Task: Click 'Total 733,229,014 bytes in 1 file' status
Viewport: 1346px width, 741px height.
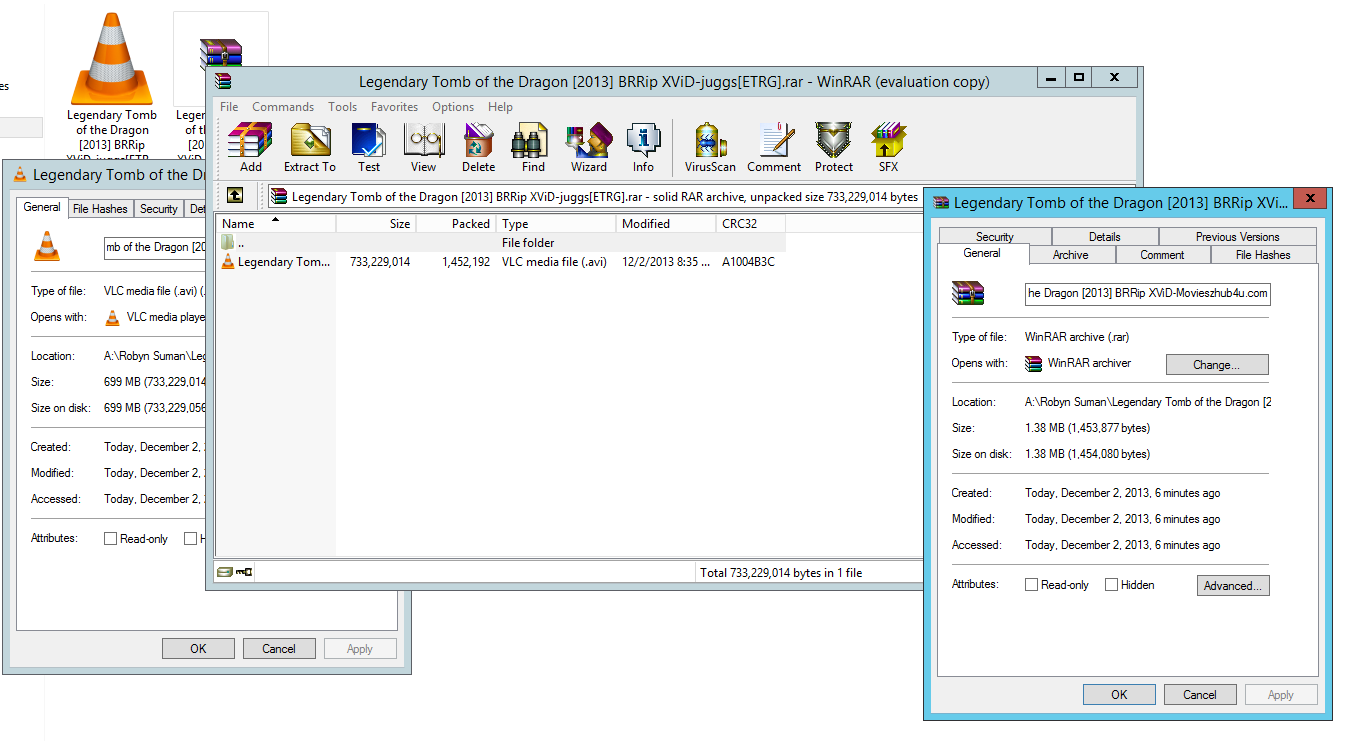Action: click(x=781, y=573)
